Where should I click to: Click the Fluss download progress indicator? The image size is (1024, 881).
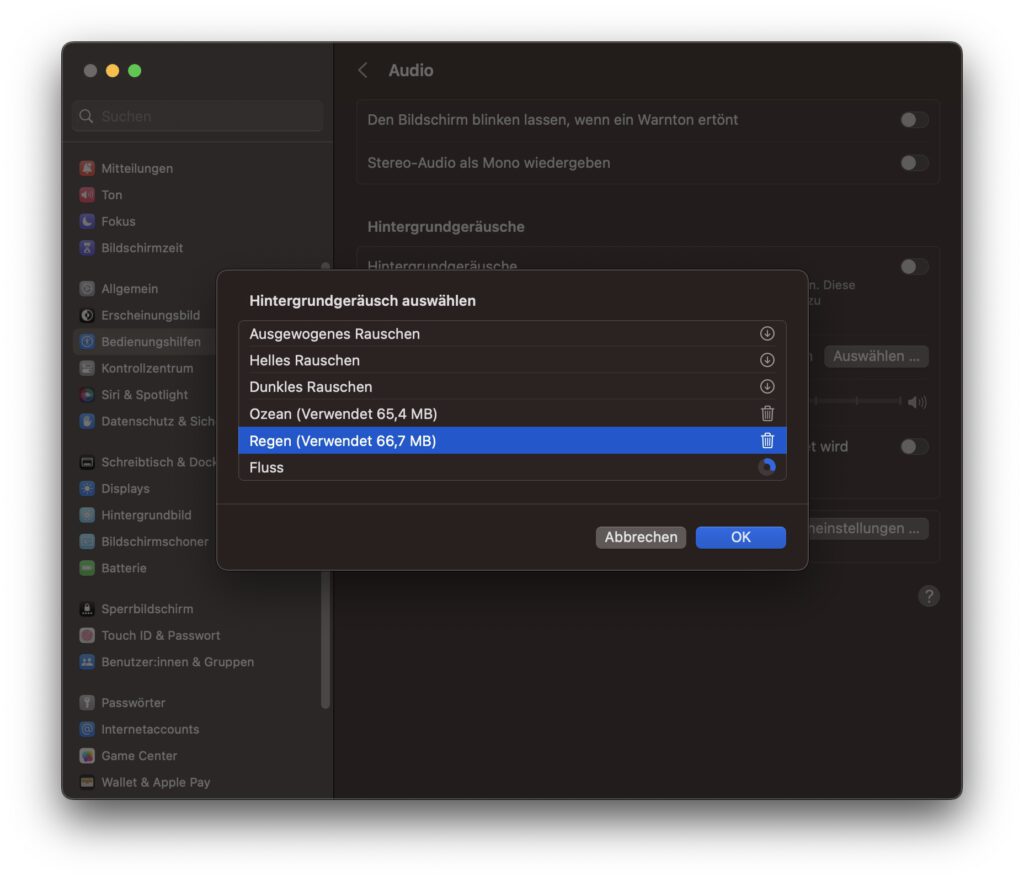pos(767,467)
